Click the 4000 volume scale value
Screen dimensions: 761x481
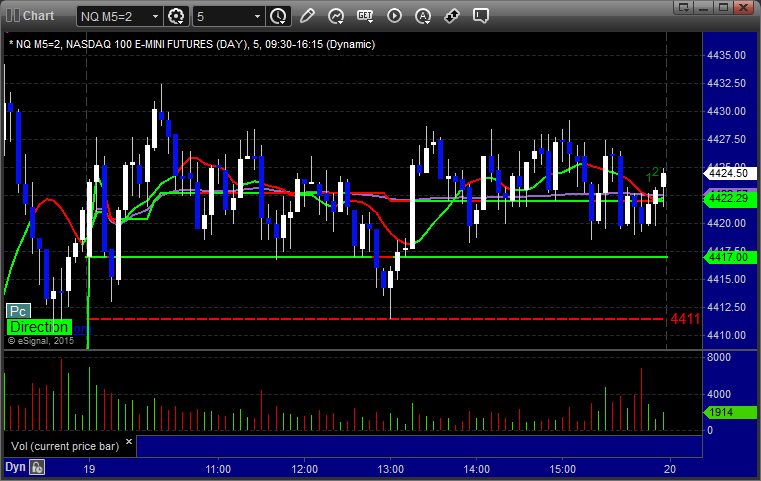point(719,394)
